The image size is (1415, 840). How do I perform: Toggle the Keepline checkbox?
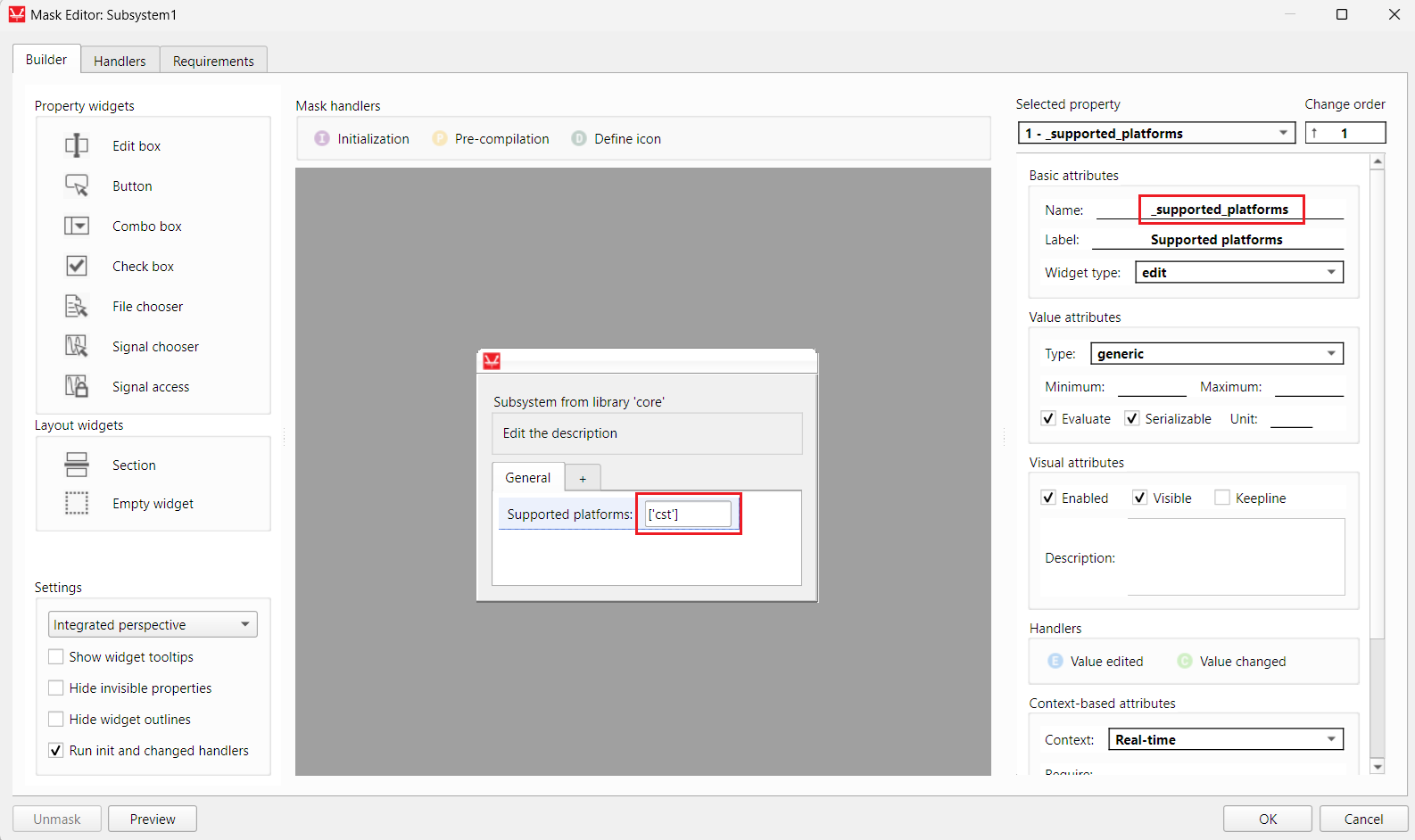1222,498
